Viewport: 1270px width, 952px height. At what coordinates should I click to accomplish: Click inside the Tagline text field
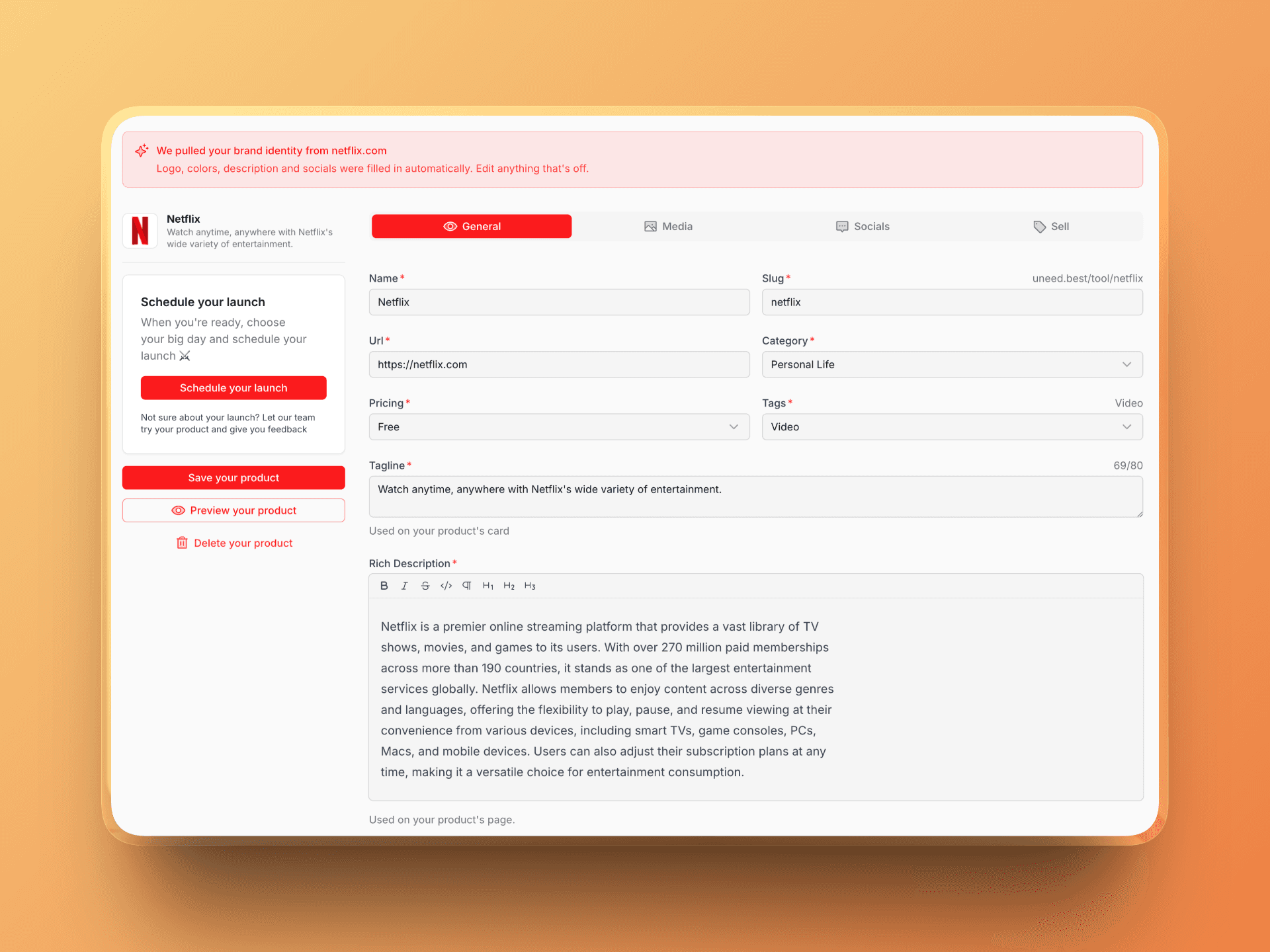point(661,496)
